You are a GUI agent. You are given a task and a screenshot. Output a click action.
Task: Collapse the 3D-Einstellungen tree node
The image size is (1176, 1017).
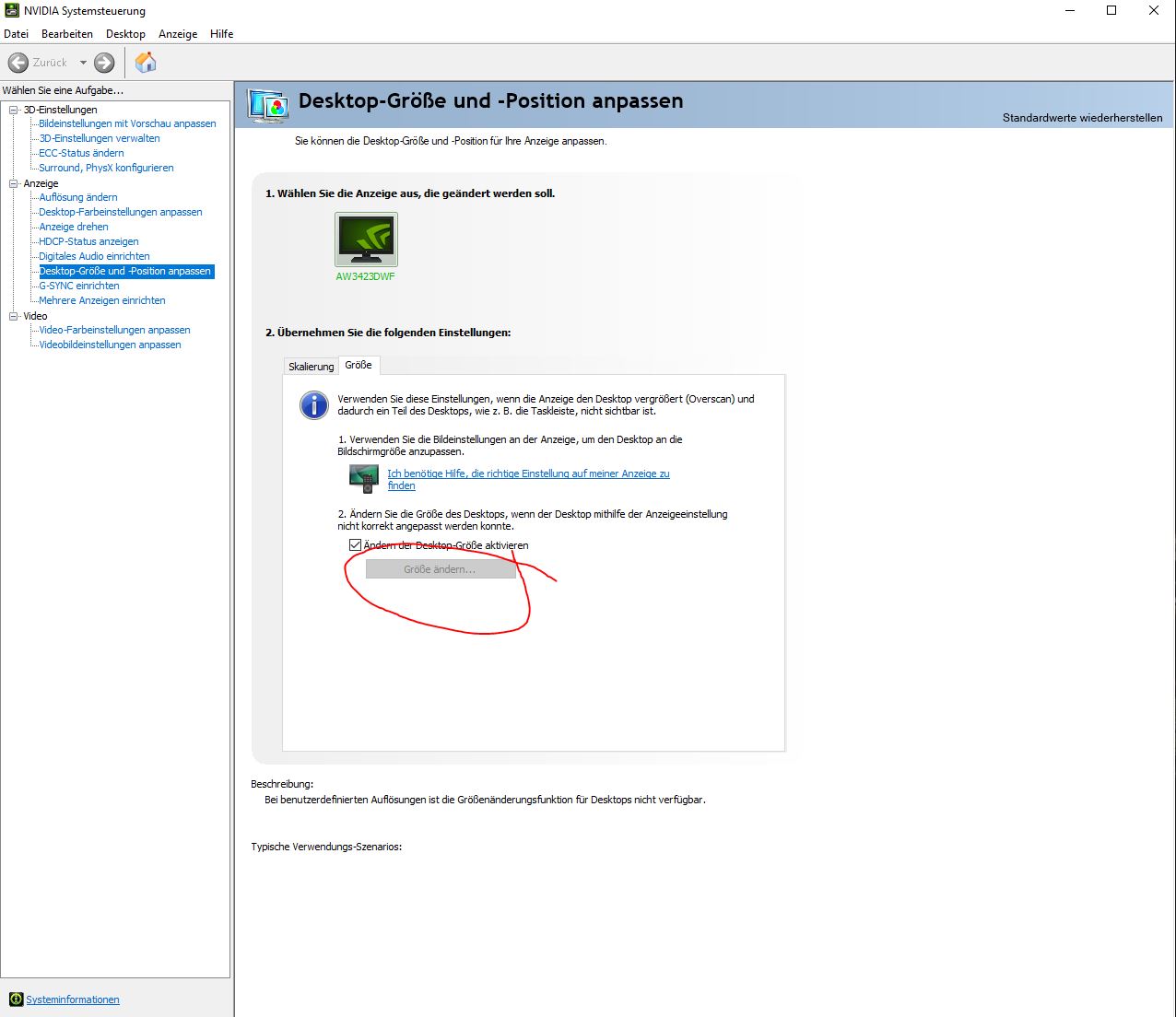click(14, 110)
